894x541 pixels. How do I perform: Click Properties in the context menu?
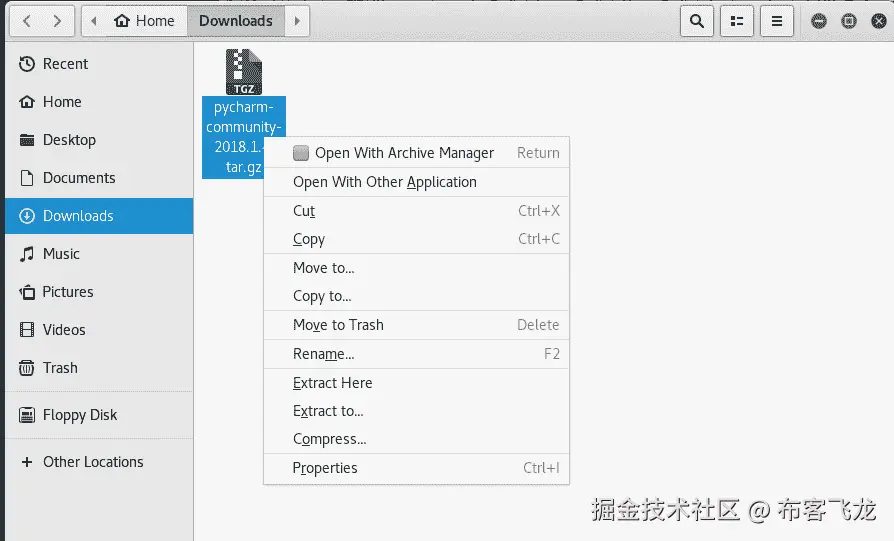pos(325,468)
